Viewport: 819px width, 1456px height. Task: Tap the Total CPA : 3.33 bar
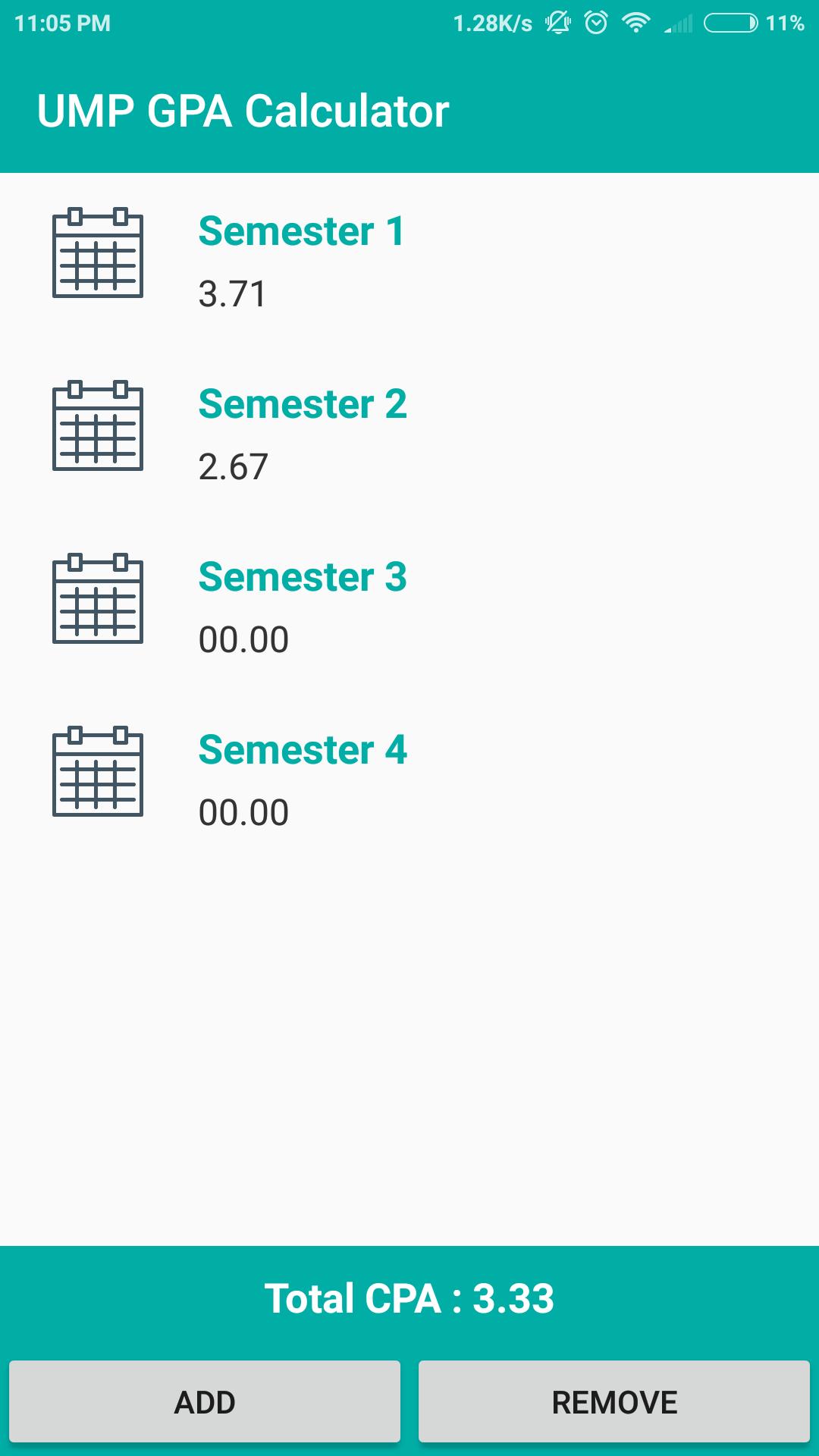409,1298
